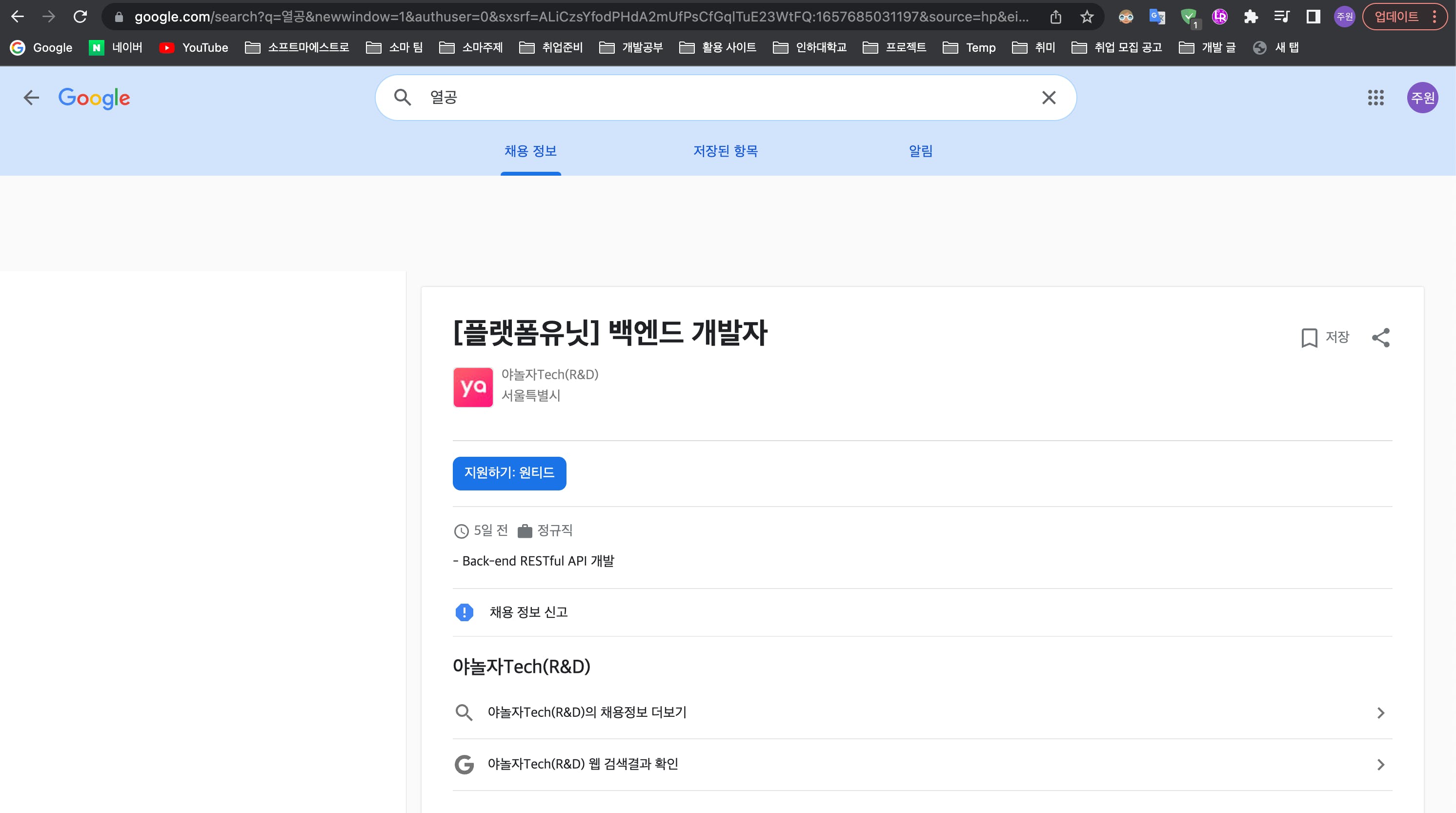This screenshot has height=813, width=1456.
Task: Click the Google Translate extension icon
Action: 1157,17
